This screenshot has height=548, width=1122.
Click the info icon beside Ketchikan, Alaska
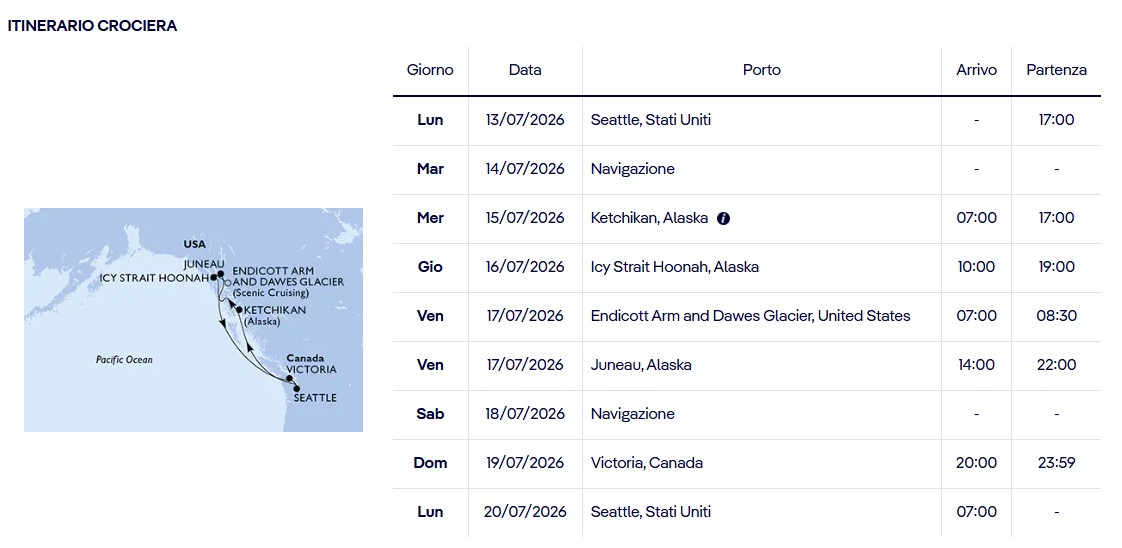pos(723,219)
